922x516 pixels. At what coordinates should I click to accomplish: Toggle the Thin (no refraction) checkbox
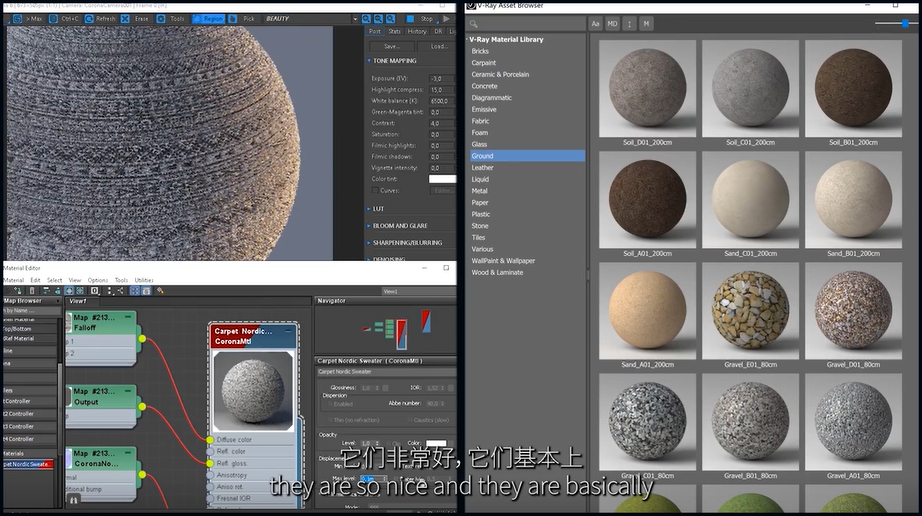tap(330, 420)
